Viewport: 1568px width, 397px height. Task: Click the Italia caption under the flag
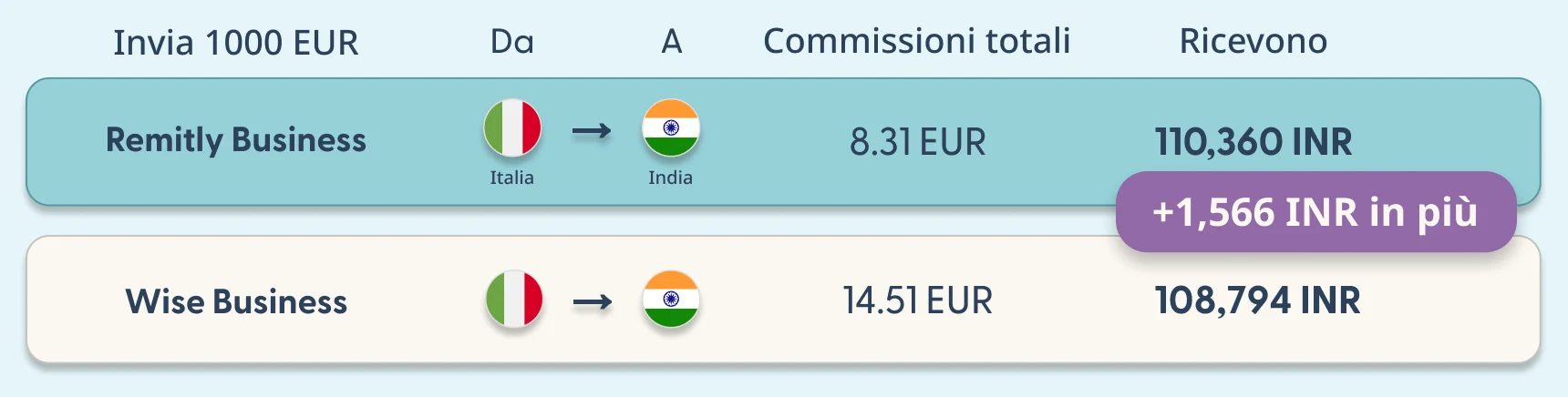tap(512, 178)
